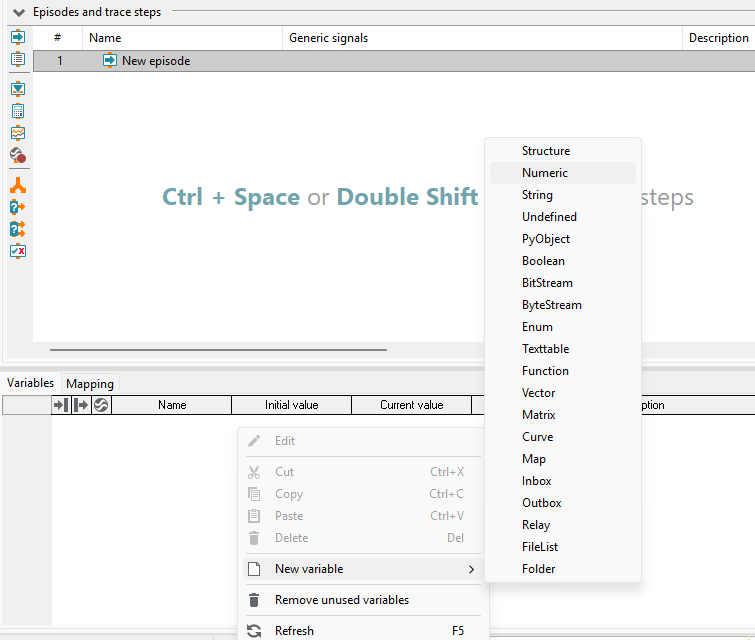
Task: Choose FileList variable type
Action: click(x=562, y=547)
